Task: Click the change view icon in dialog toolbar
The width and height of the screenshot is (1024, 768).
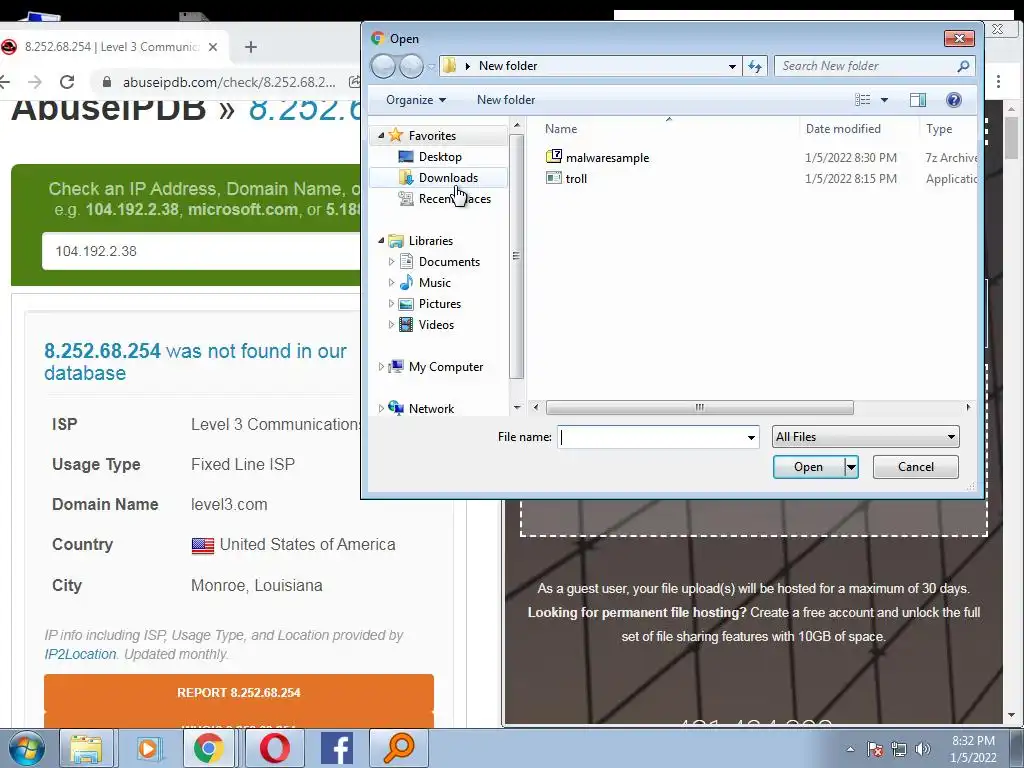Action: coord(863,100)
